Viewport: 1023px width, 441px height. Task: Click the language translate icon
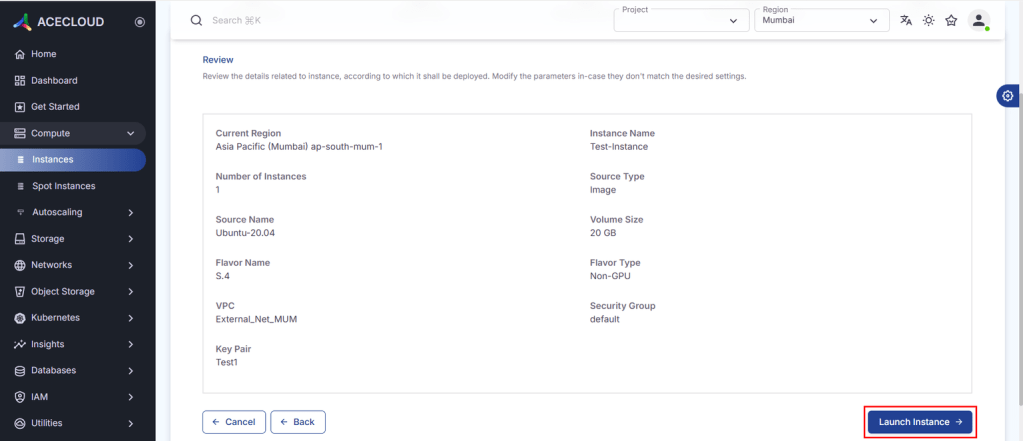pos(906,20)
